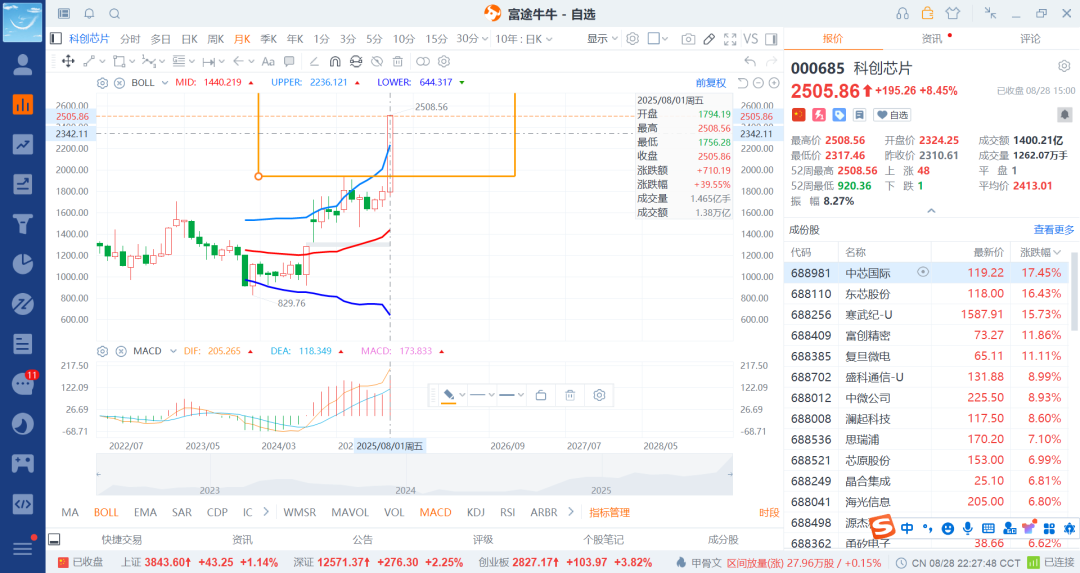Open the skin (shirt) theme icon
1080x573 pixels.
(x=953, y=13)
